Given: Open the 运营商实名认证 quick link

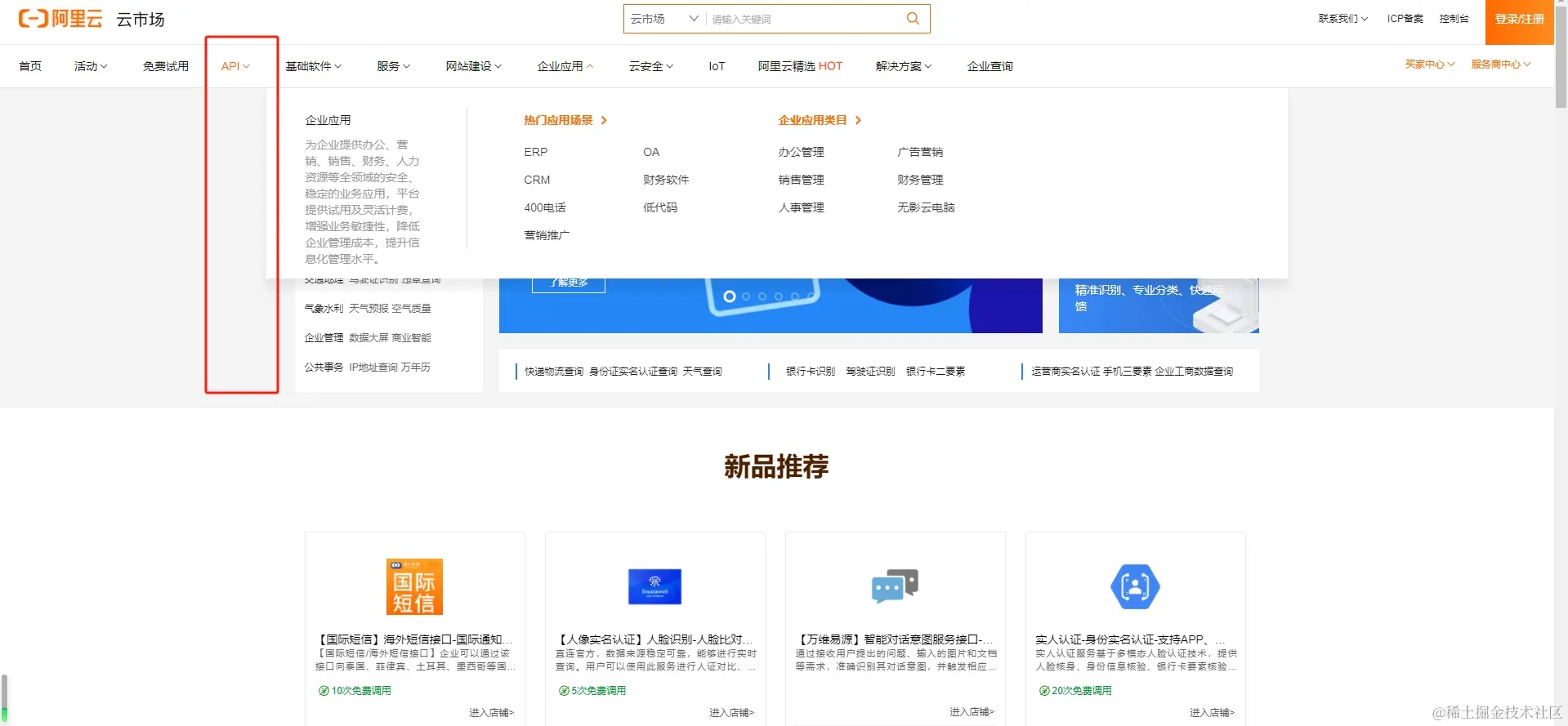Looking at the screenshot, I should [x=1065, y=372].
